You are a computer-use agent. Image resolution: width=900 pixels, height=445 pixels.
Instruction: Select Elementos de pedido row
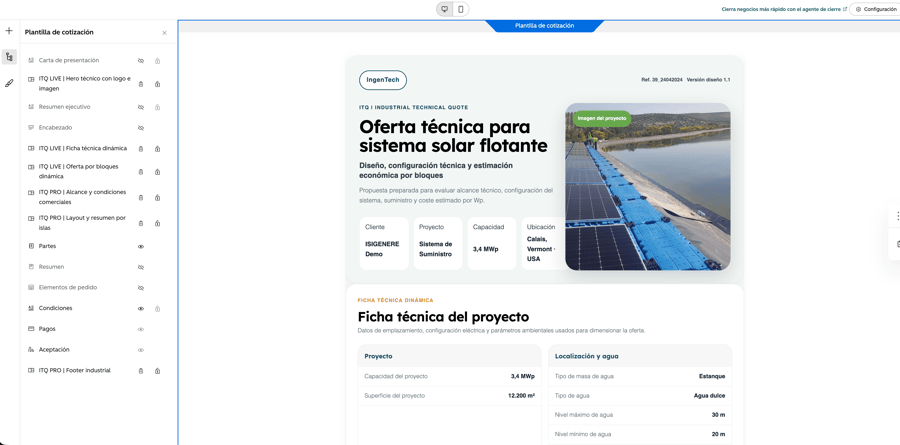(x=68, y=287)
